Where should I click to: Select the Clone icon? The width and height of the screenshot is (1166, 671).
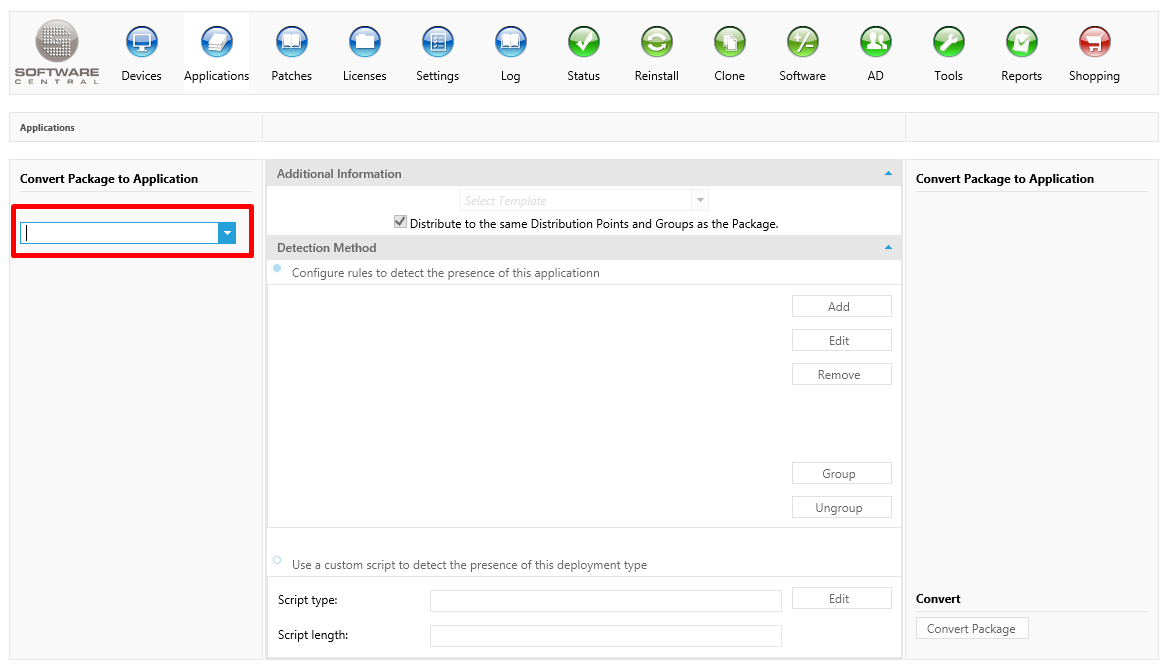729,43
